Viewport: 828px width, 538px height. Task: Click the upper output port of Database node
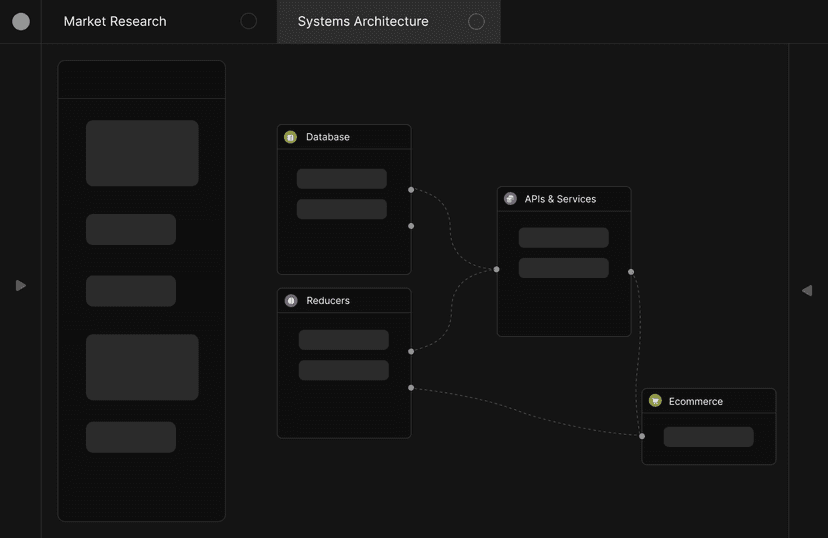[x=411, y=190]
